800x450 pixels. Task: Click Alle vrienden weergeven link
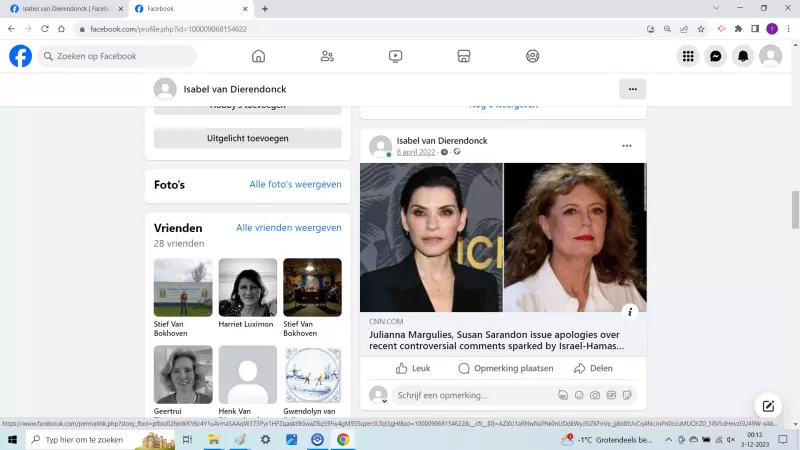289,228
